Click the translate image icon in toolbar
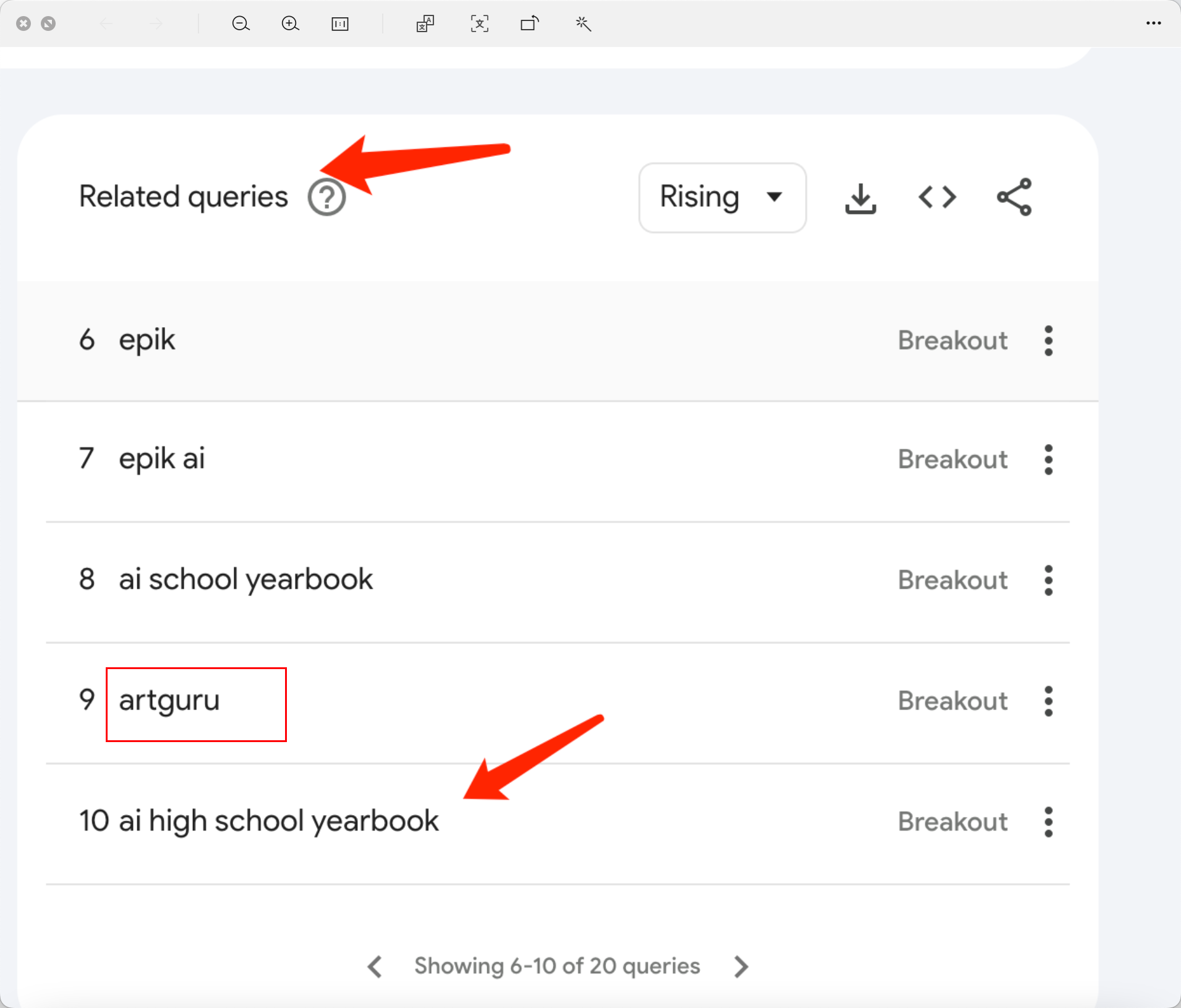This screenshot has height=1008, width=1181. [x=425, y=24]
